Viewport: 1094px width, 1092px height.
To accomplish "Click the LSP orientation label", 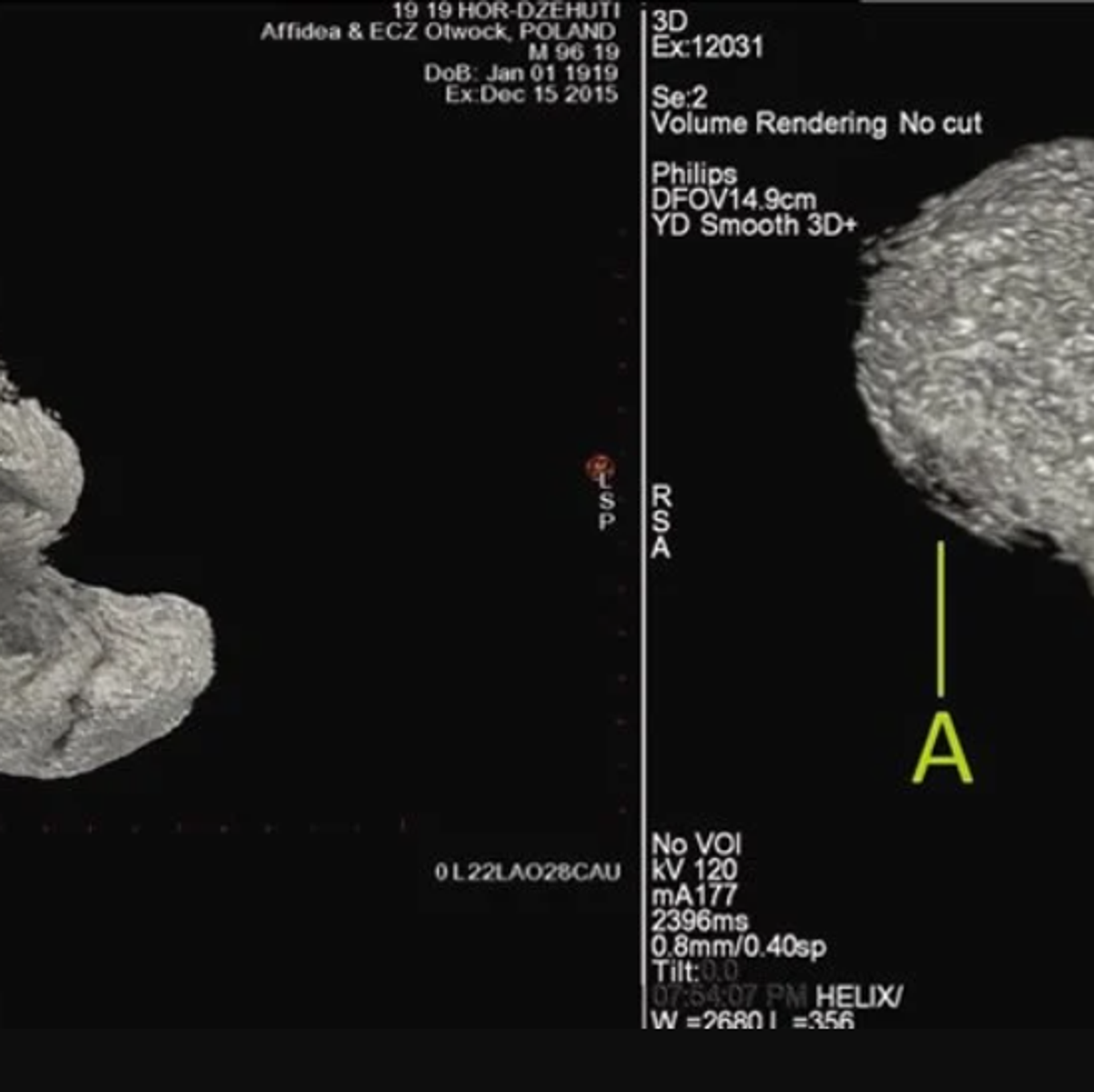I will coord(607,502).
